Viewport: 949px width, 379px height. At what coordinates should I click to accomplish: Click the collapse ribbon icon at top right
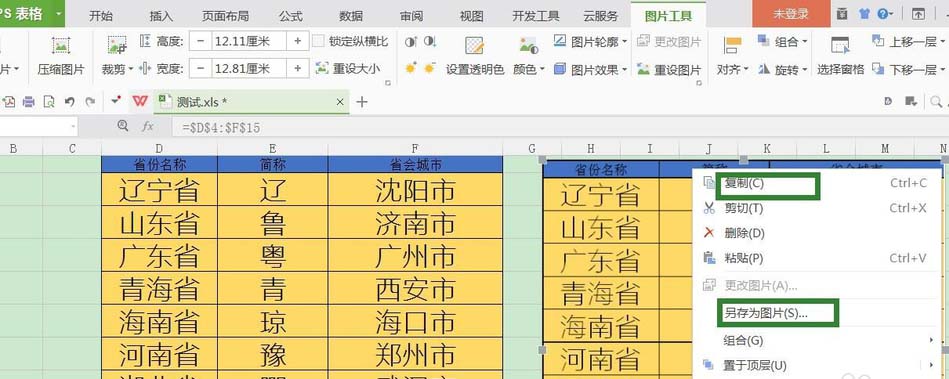coord(918,14)
